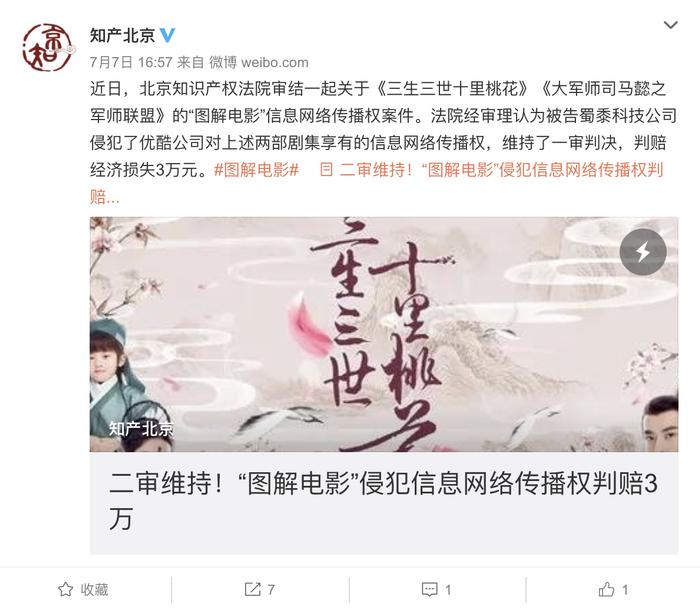700x610 pixels.
Task: Expand the post options chevron menu
Action: point(671,25)
